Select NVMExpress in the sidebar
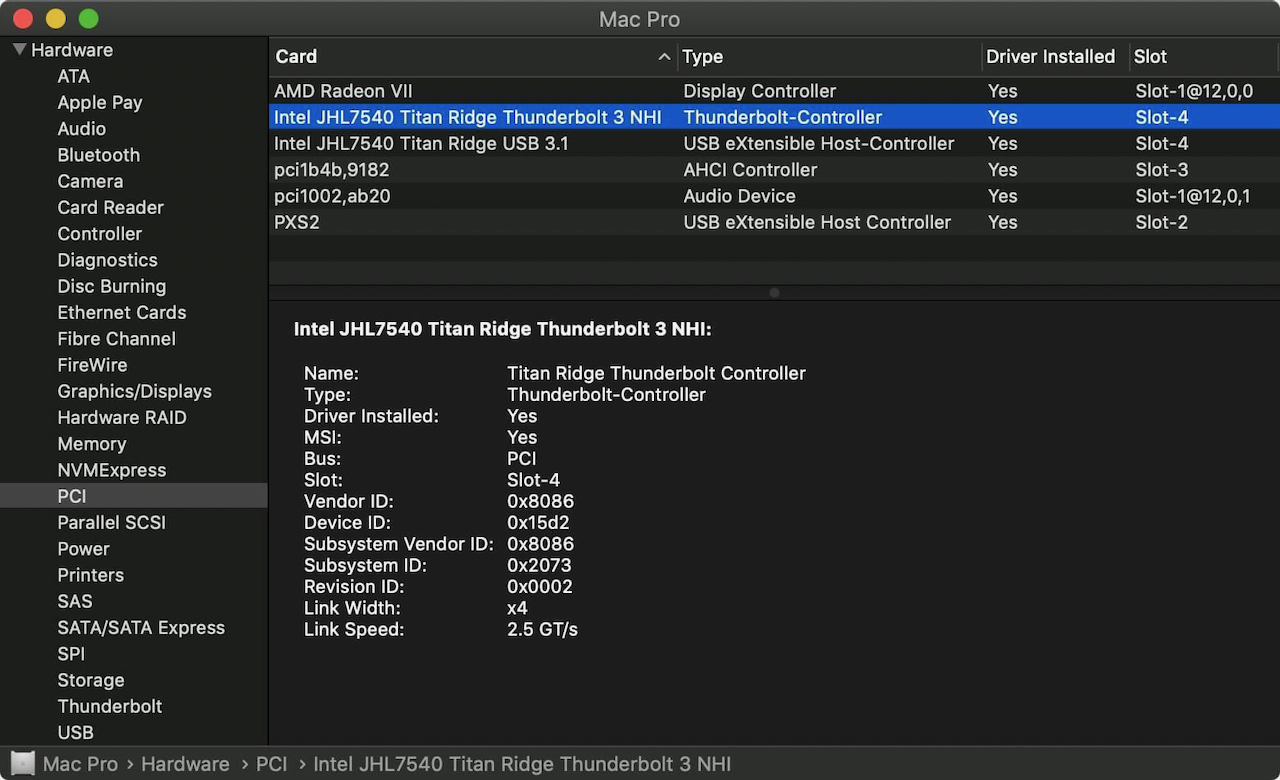 click(x=112, y=470)
